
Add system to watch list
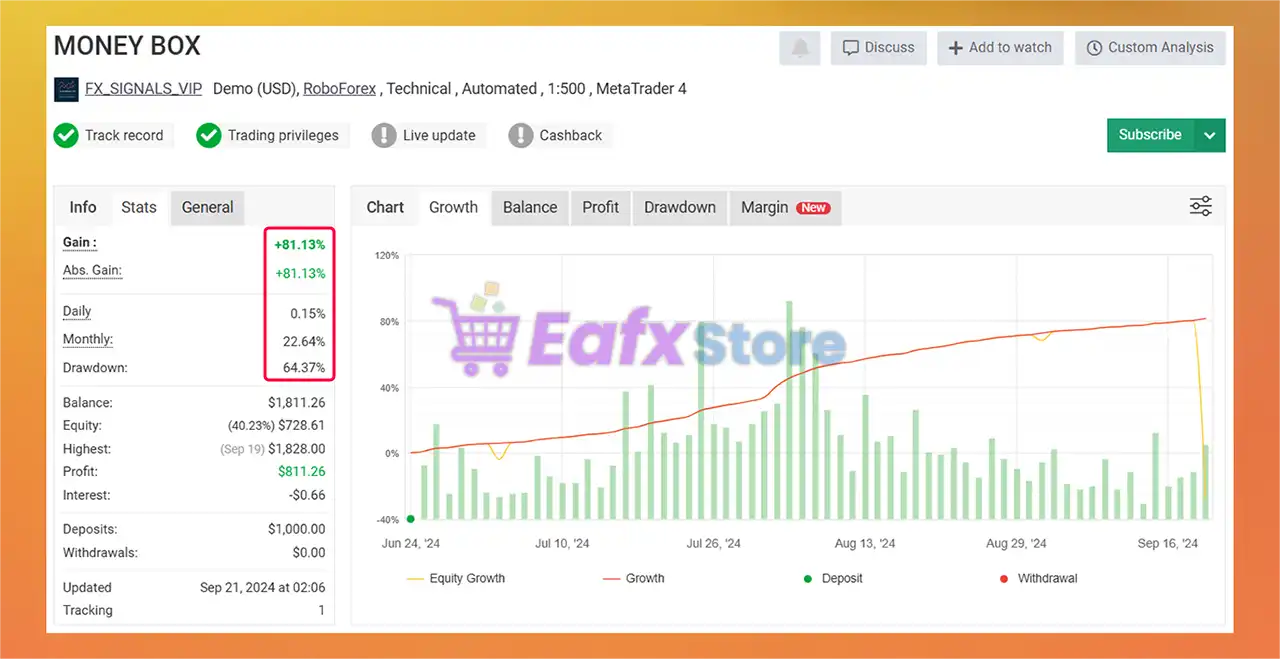(1000, 48)
